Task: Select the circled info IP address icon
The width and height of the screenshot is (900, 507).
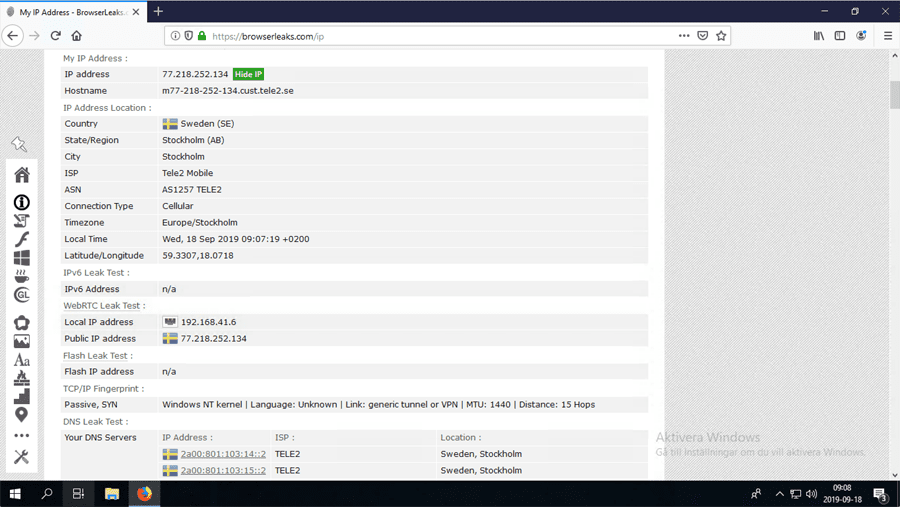Action: pyautogui.click(x=22, y=202)
